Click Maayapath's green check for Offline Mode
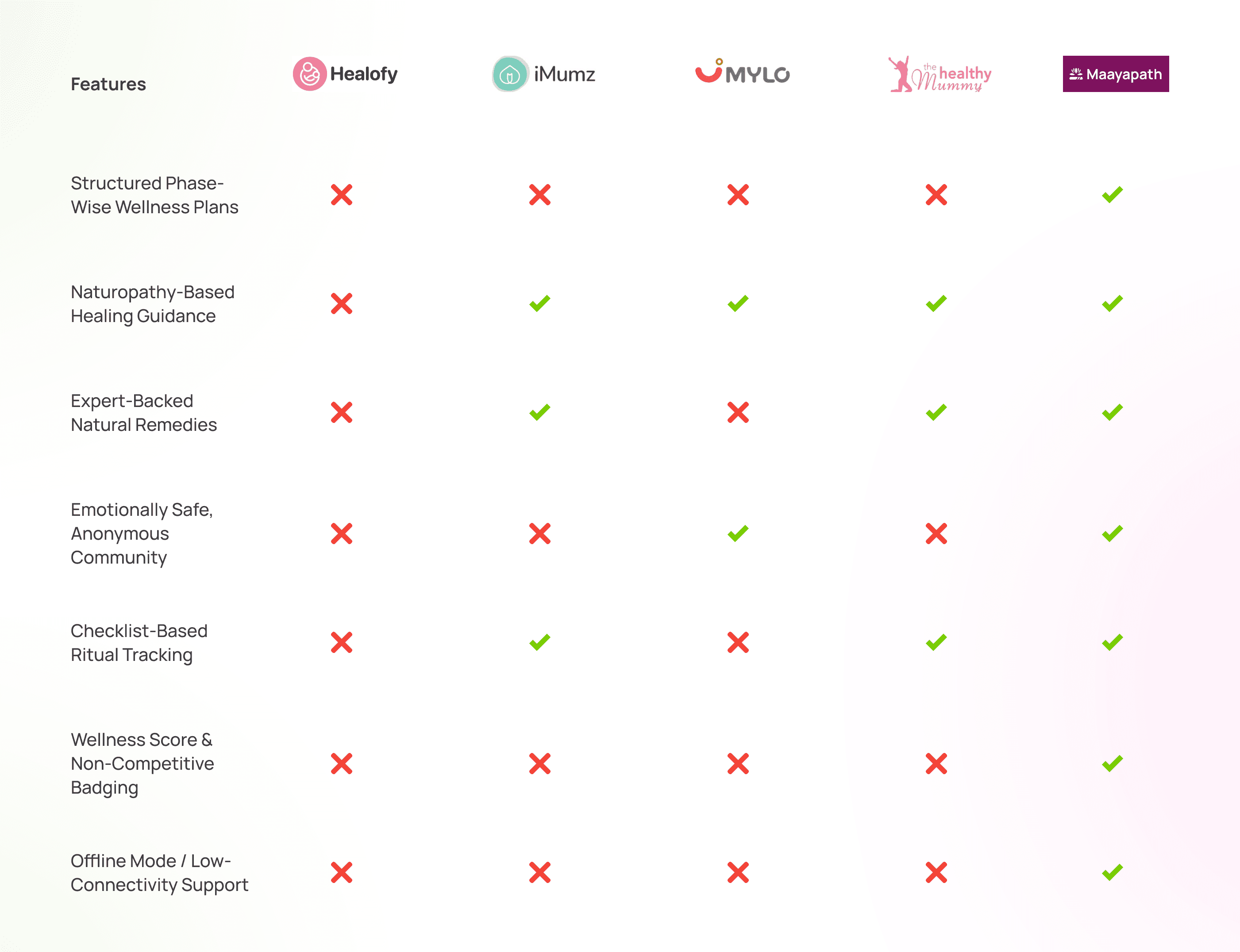 click(x=1113, y=872)
